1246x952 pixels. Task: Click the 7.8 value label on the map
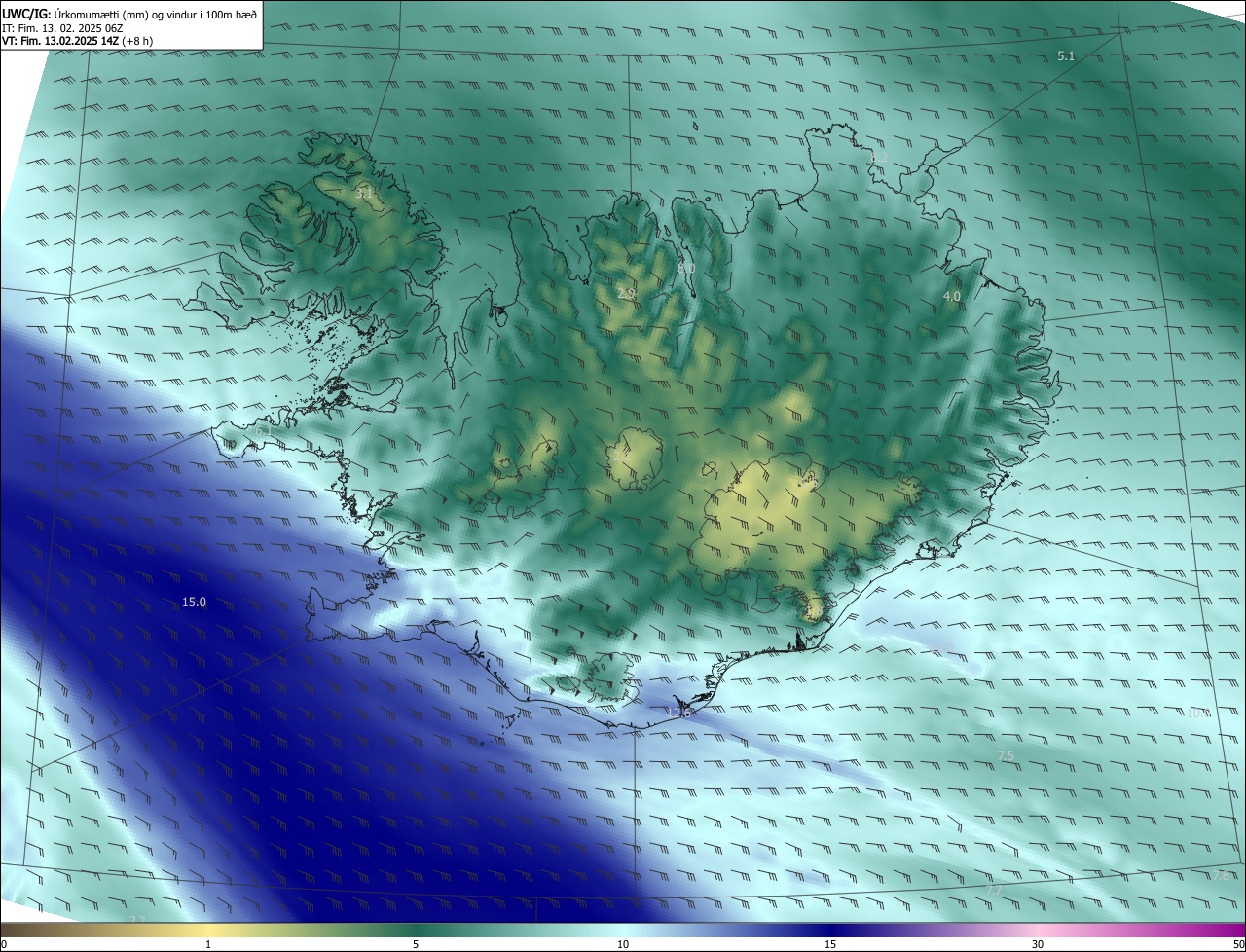(1222, 876)
